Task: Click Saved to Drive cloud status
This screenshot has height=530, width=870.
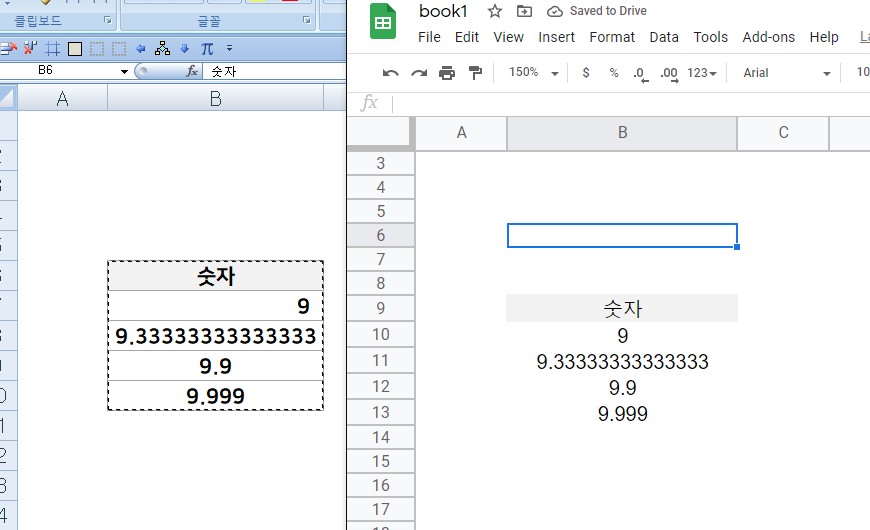Action: point(597,11)
